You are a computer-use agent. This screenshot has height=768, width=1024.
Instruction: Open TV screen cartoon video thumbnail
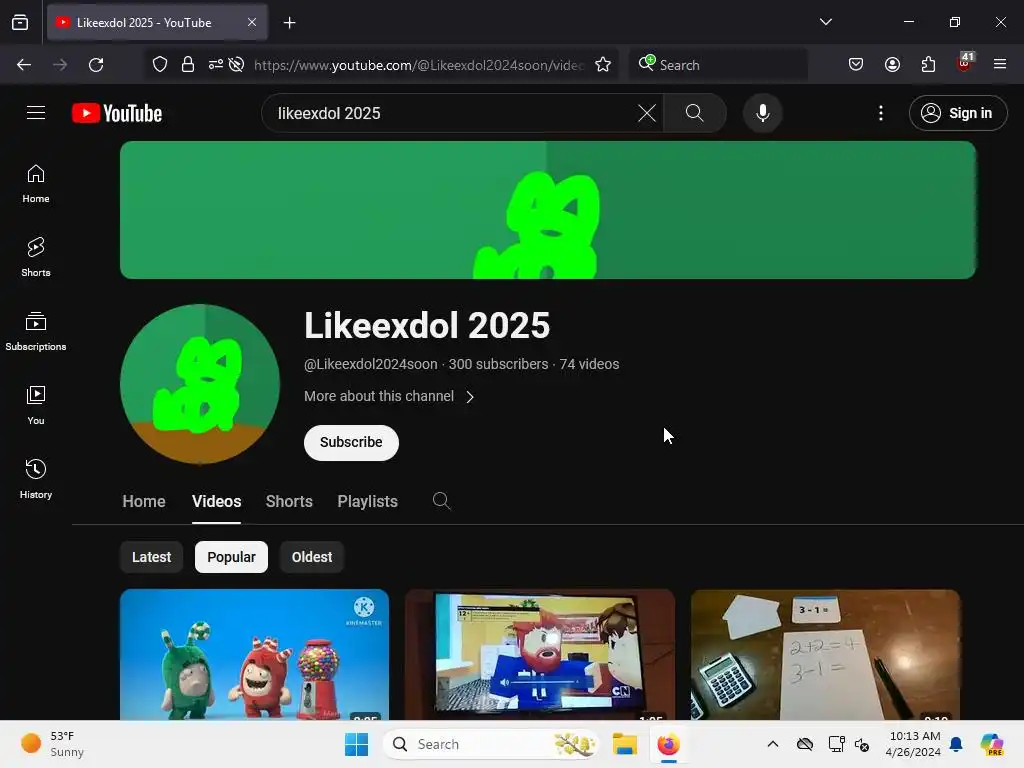[539, 655]
